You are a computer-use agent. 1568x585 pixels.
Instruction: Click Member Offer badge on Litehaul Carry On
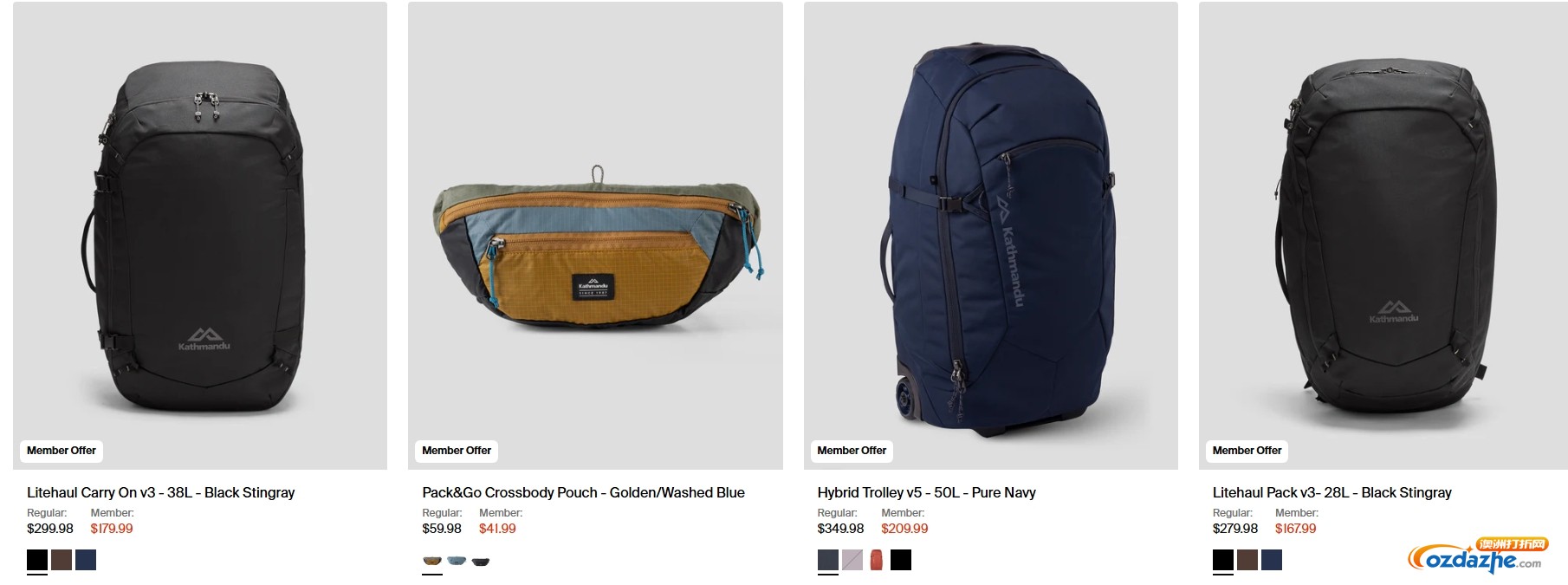pyautogui.click(x=62, y=451)
